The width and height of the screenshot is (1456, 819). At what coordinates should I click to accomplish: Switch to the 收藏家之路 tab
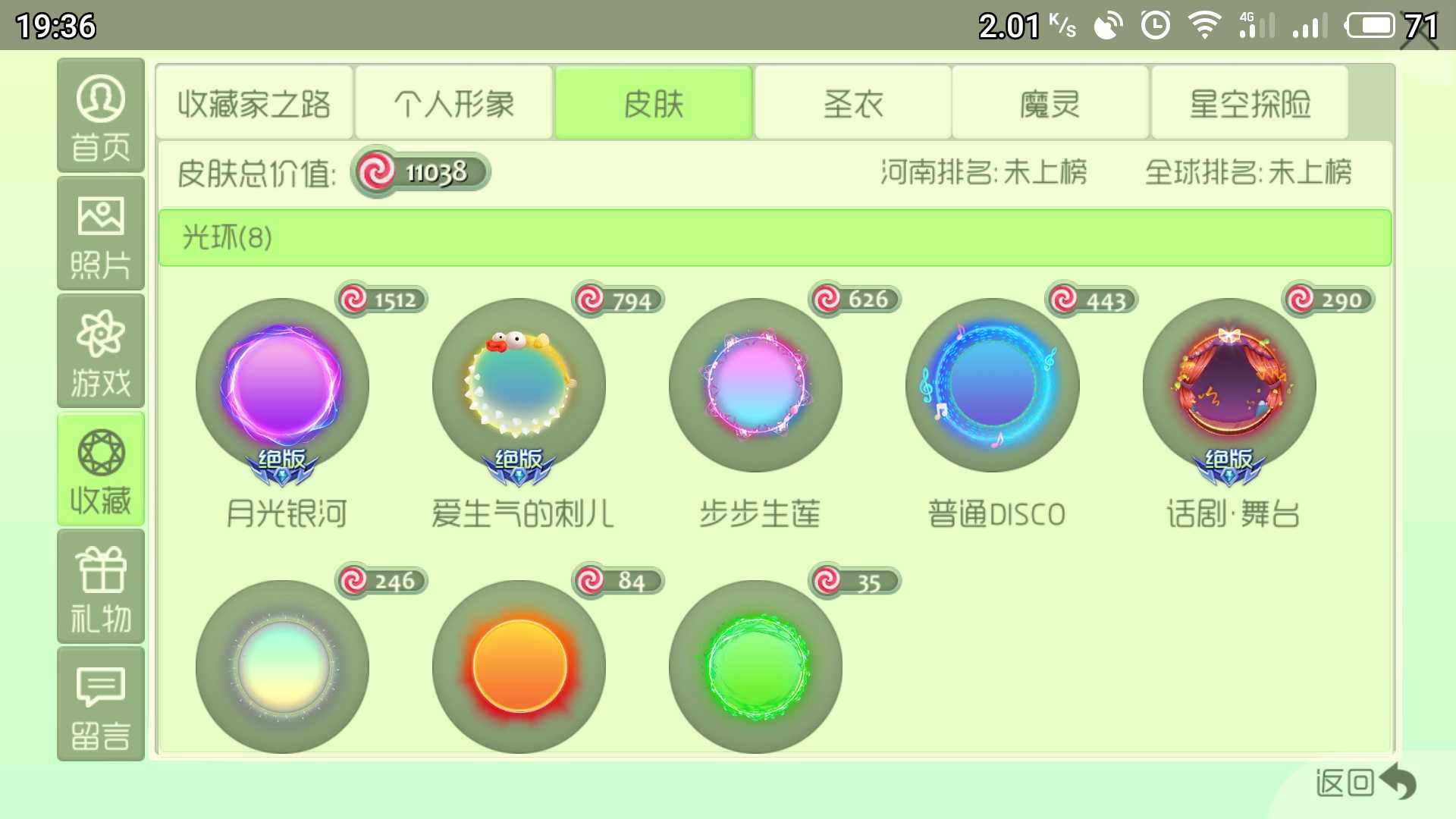(254, 103)
